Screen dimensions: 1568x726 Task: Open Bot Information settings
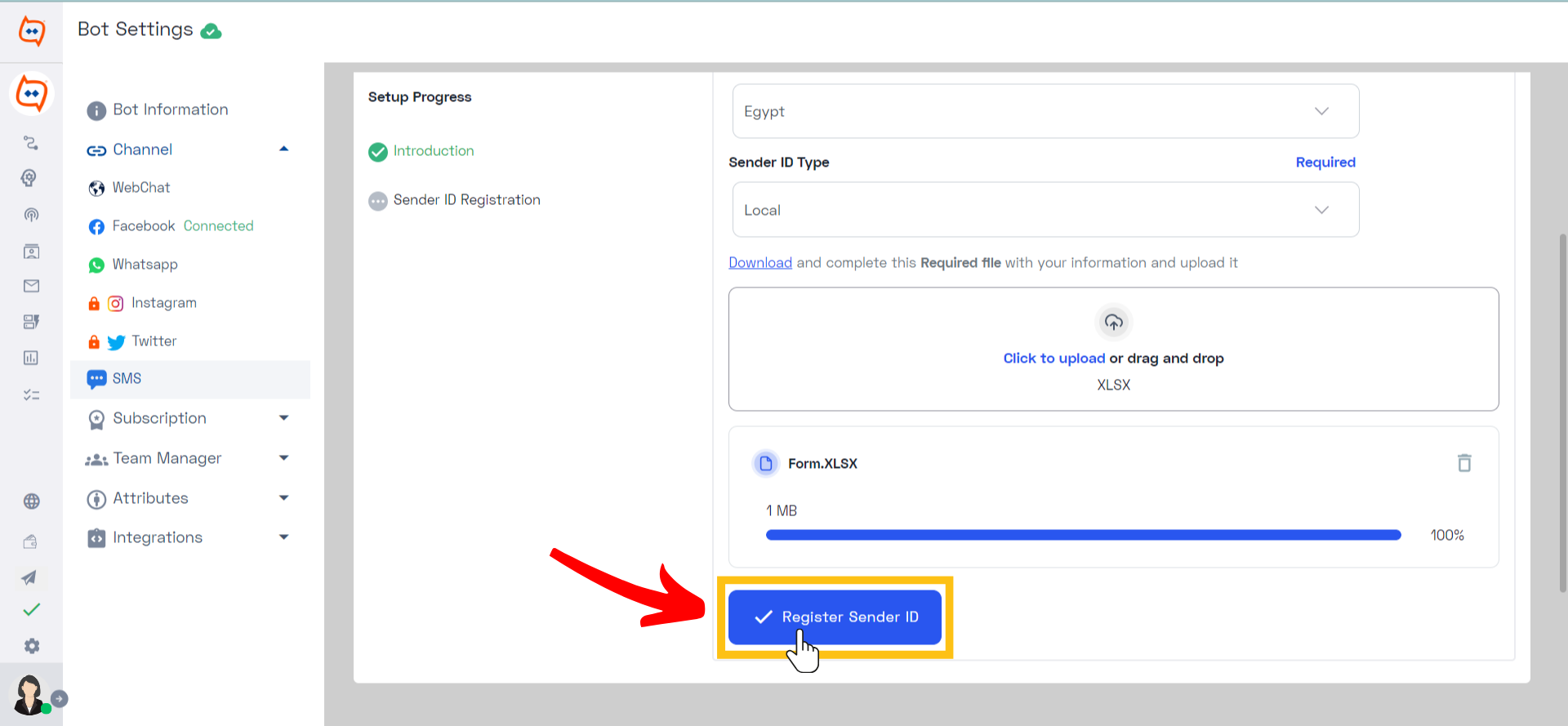pos(170,109)
